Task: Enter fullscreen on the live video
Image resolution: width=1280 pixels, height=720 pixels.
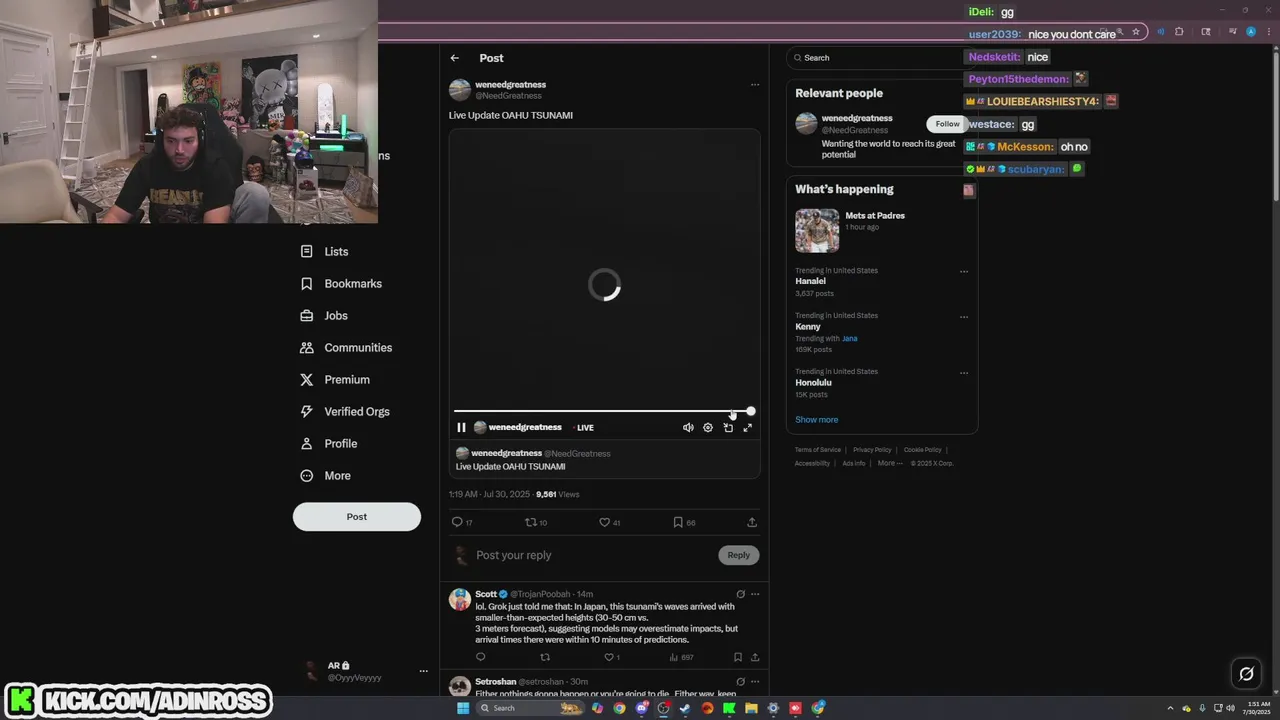Action: click(x=747, y=427)
